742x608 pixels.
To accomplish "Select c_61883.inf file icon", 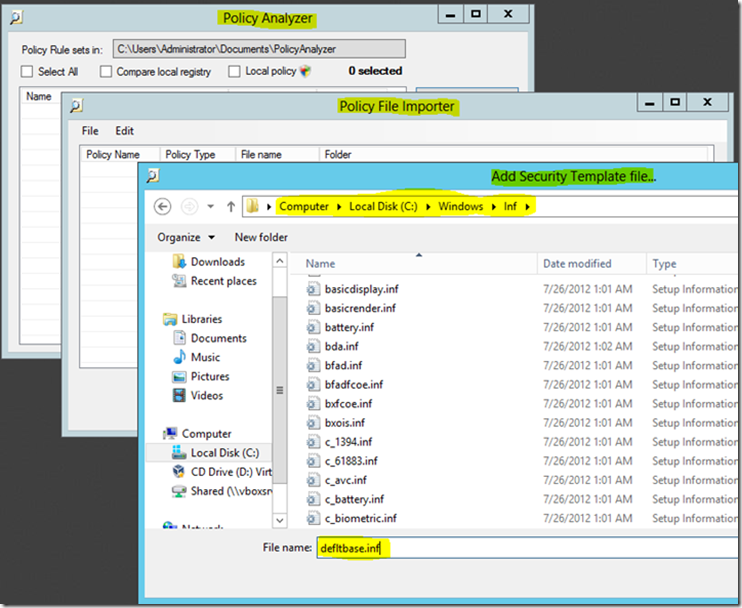I will pos(312,461).
